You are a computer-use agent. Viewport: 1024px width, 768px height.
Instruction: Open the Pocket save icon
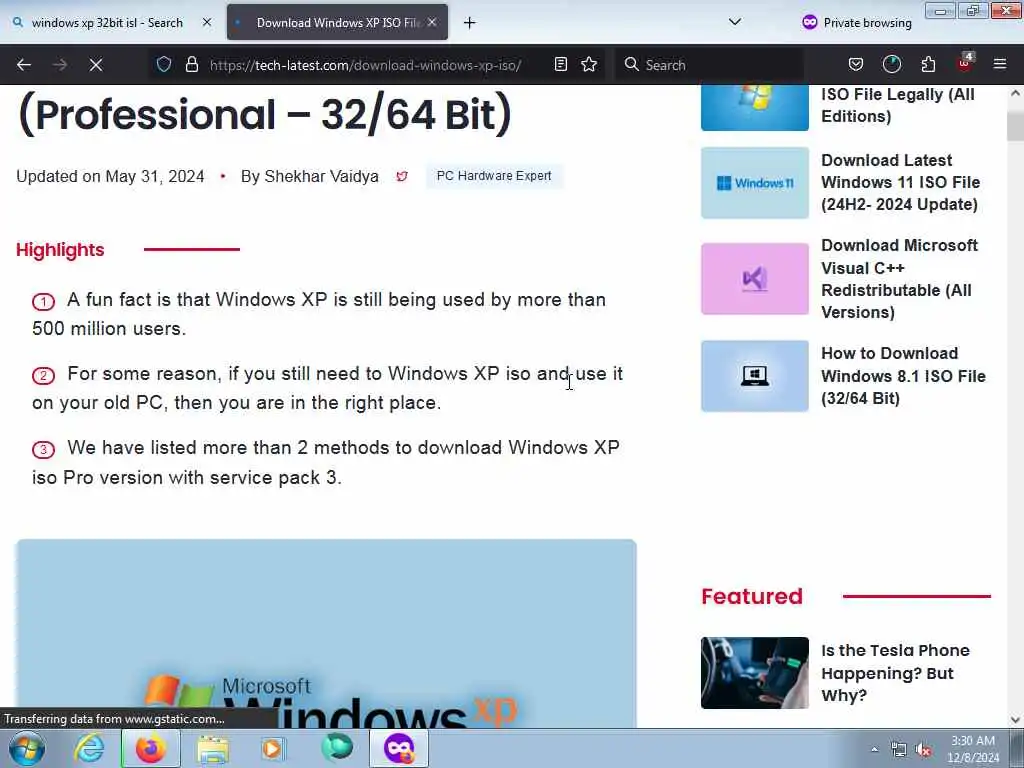(x=856, y=64)
